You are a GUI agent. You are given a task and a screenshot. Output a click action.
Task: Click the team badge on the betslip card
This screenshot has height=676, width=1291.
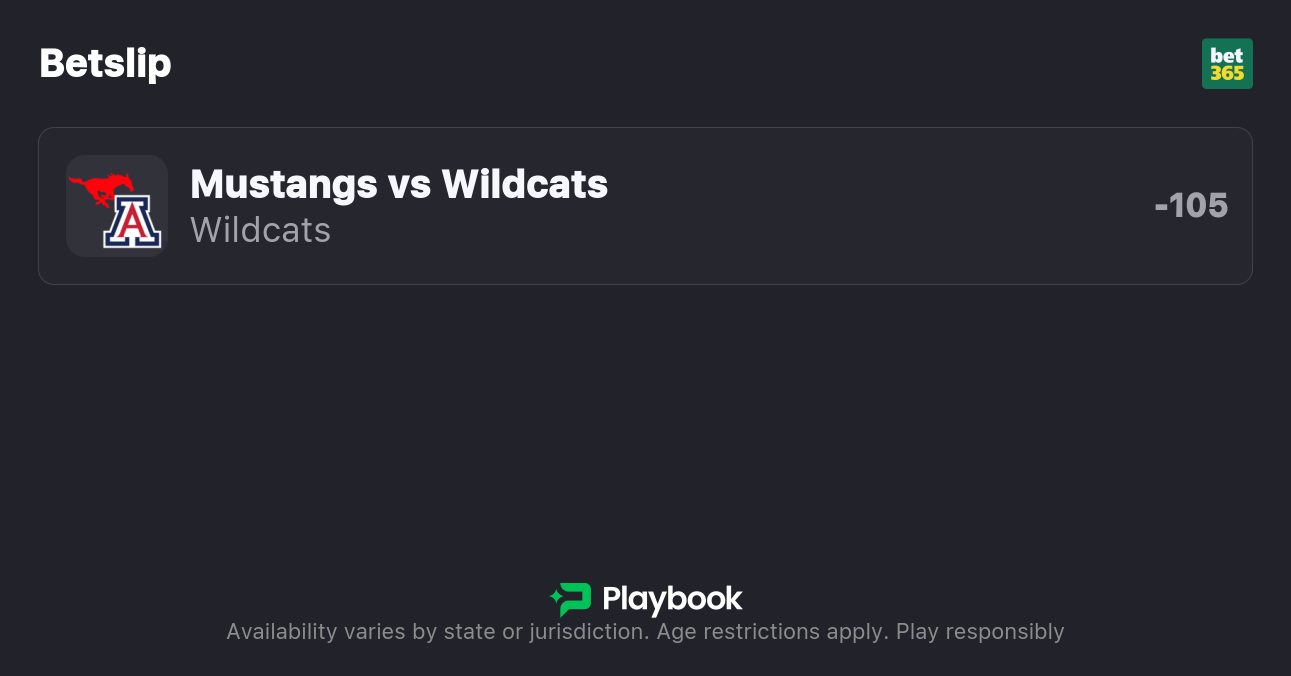pos(116,206)
